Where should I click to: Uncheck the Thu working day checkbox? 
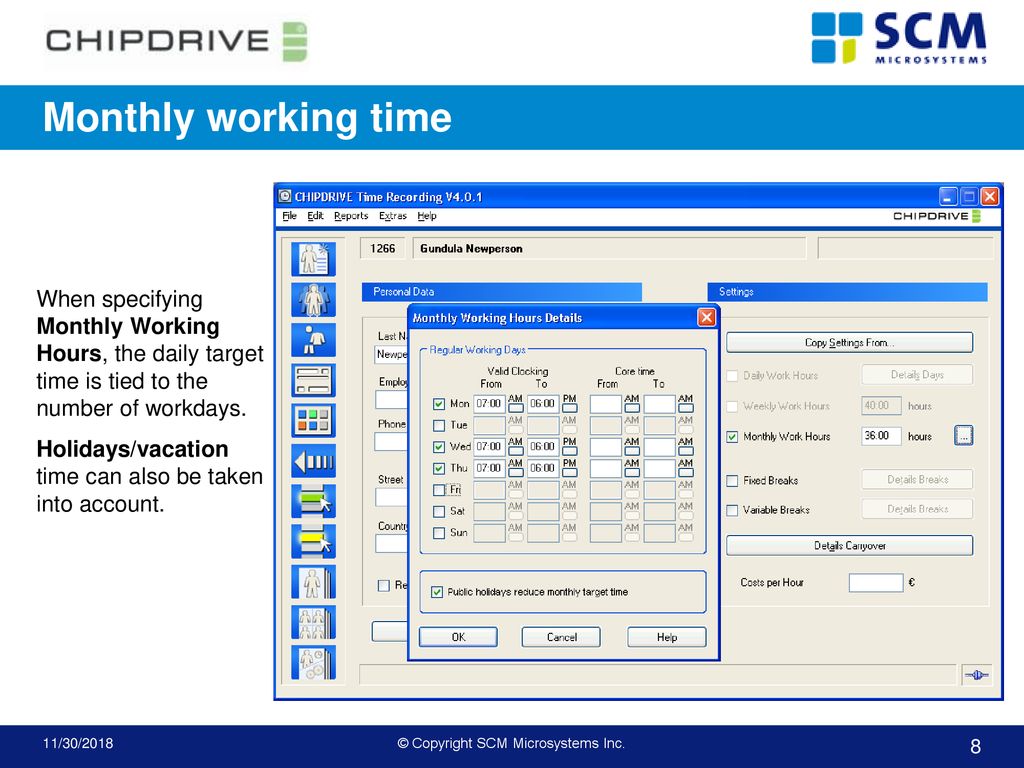coord(439,469)
